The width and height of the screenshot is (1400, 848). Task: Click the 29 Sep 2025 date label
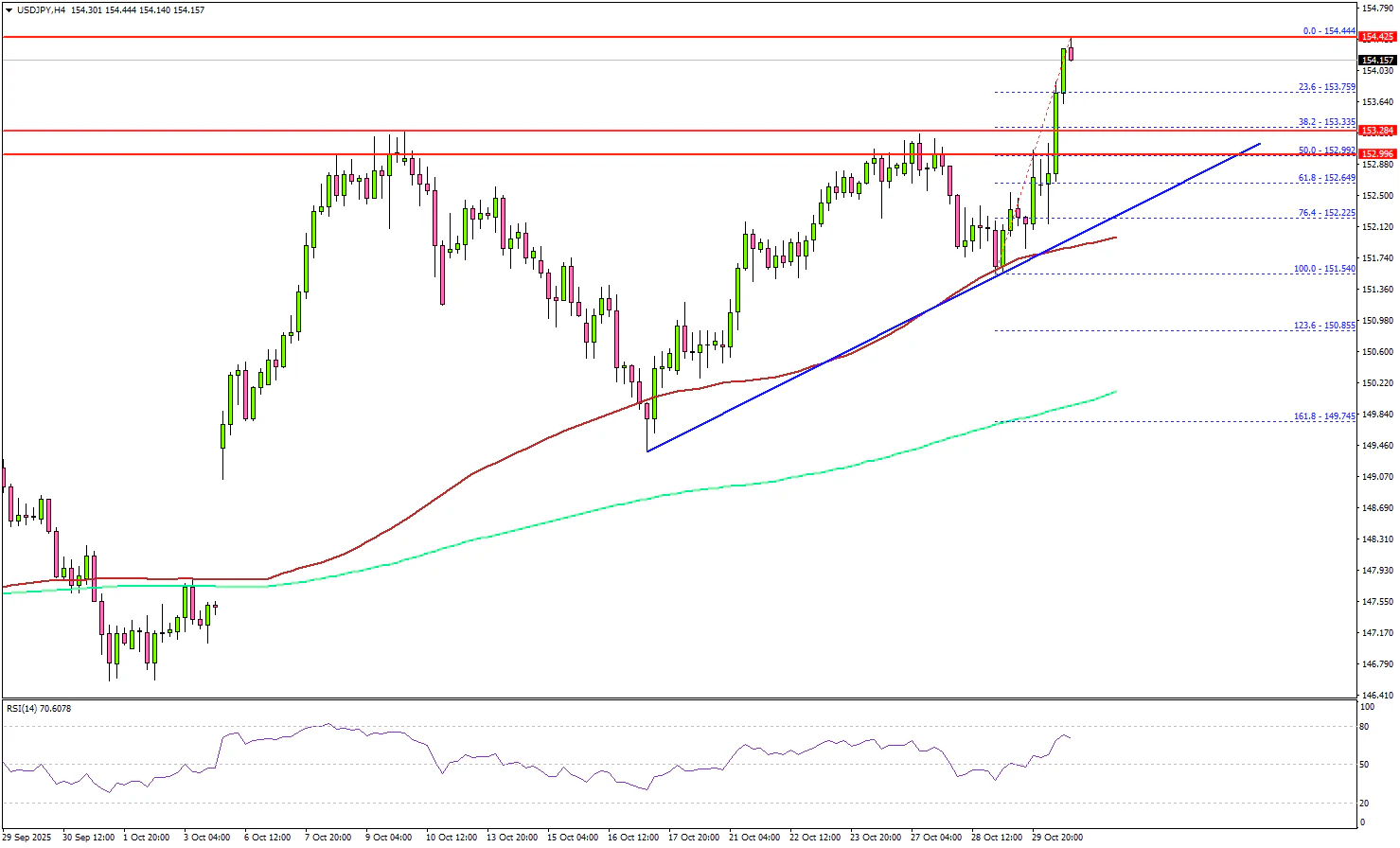pos(27,838)
